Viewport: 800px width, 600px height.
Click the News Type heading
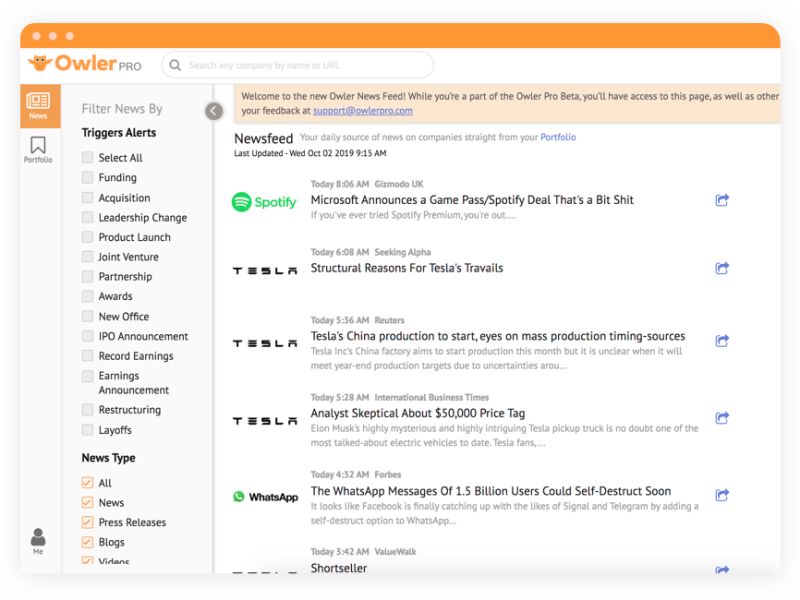click(109, 458)
